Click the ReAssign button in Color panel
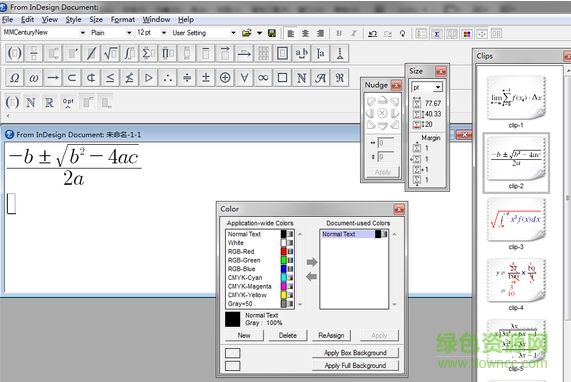The width and height of the screenshot is (571, 382). click(x=331, y=335)
